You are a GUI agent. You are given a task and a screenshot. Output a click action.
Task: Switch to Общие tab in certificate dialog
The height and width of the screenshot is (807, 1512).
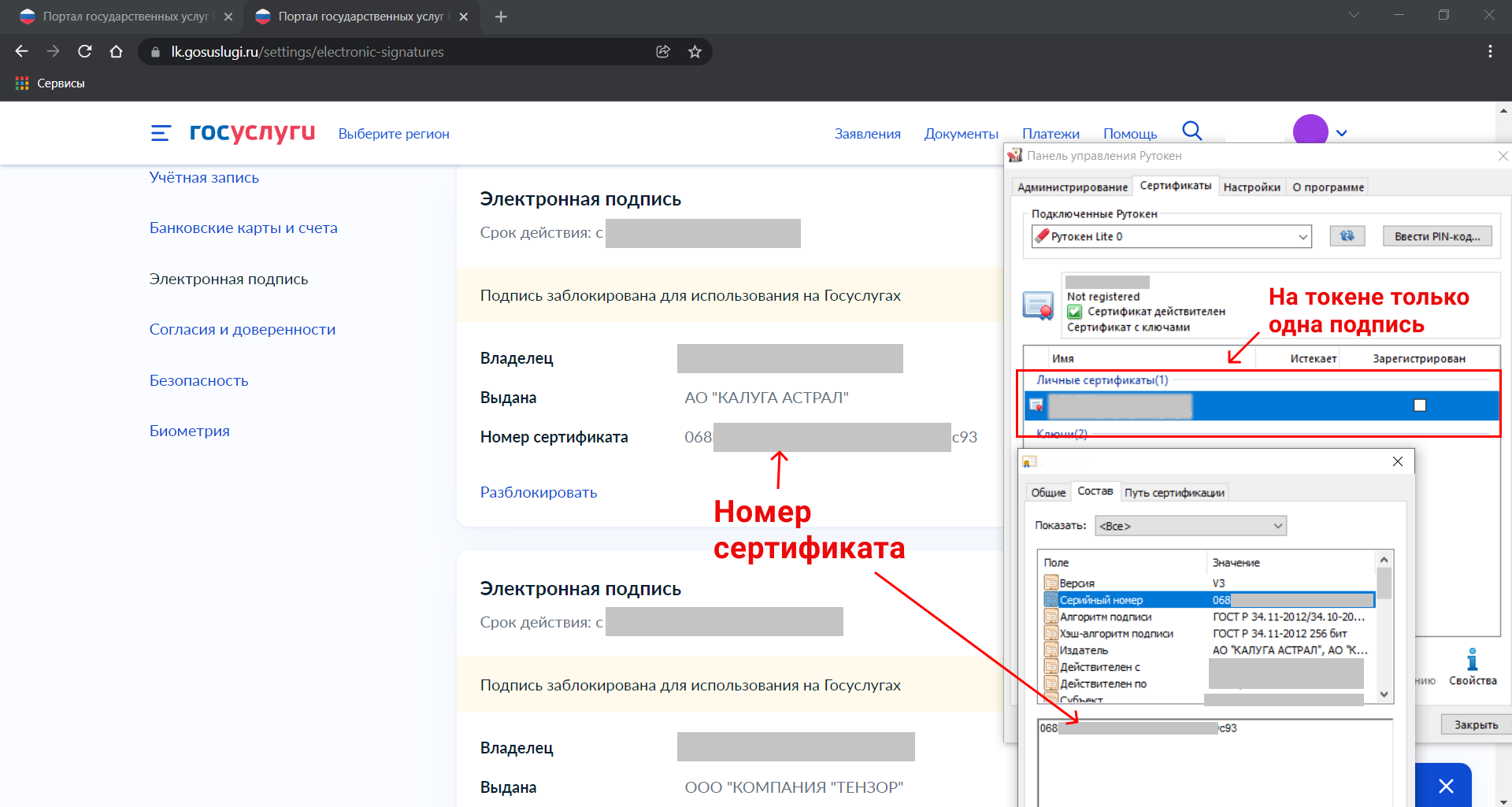(1048, 493)
